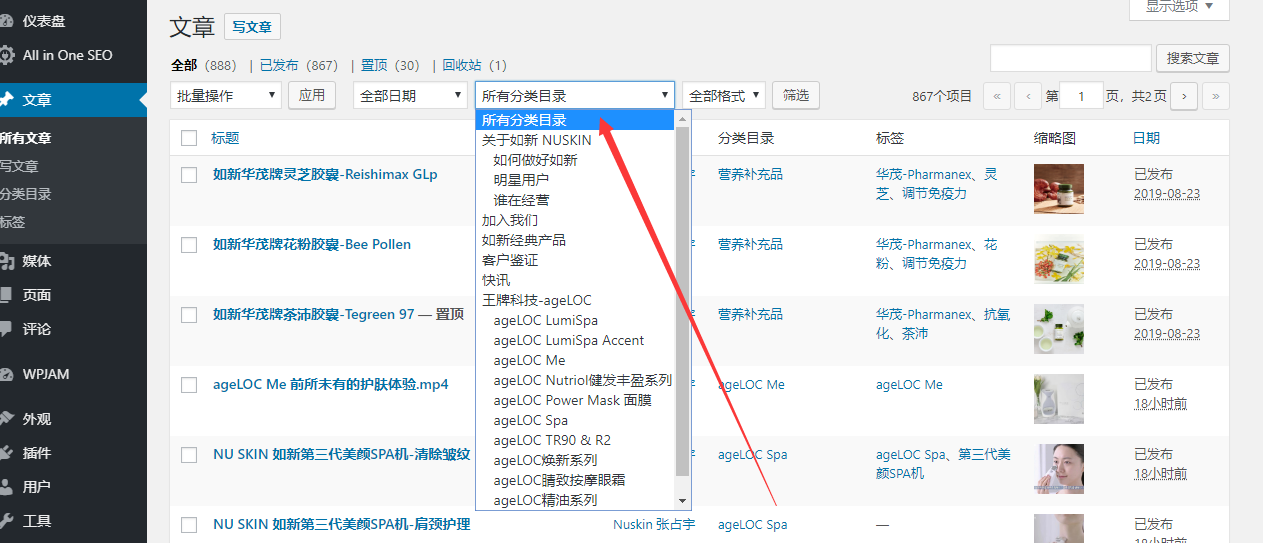Check the box for 第三代美颜SPA机-肩颈护理 post
The width and height of the screenshot is (1263, 543).
(x=189, y=525)
